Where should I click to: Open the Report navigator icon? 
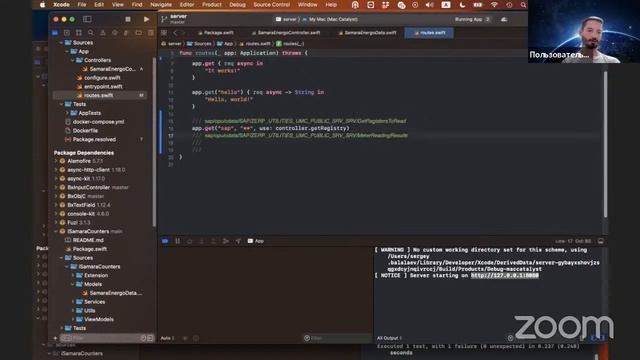pos(151,33)
